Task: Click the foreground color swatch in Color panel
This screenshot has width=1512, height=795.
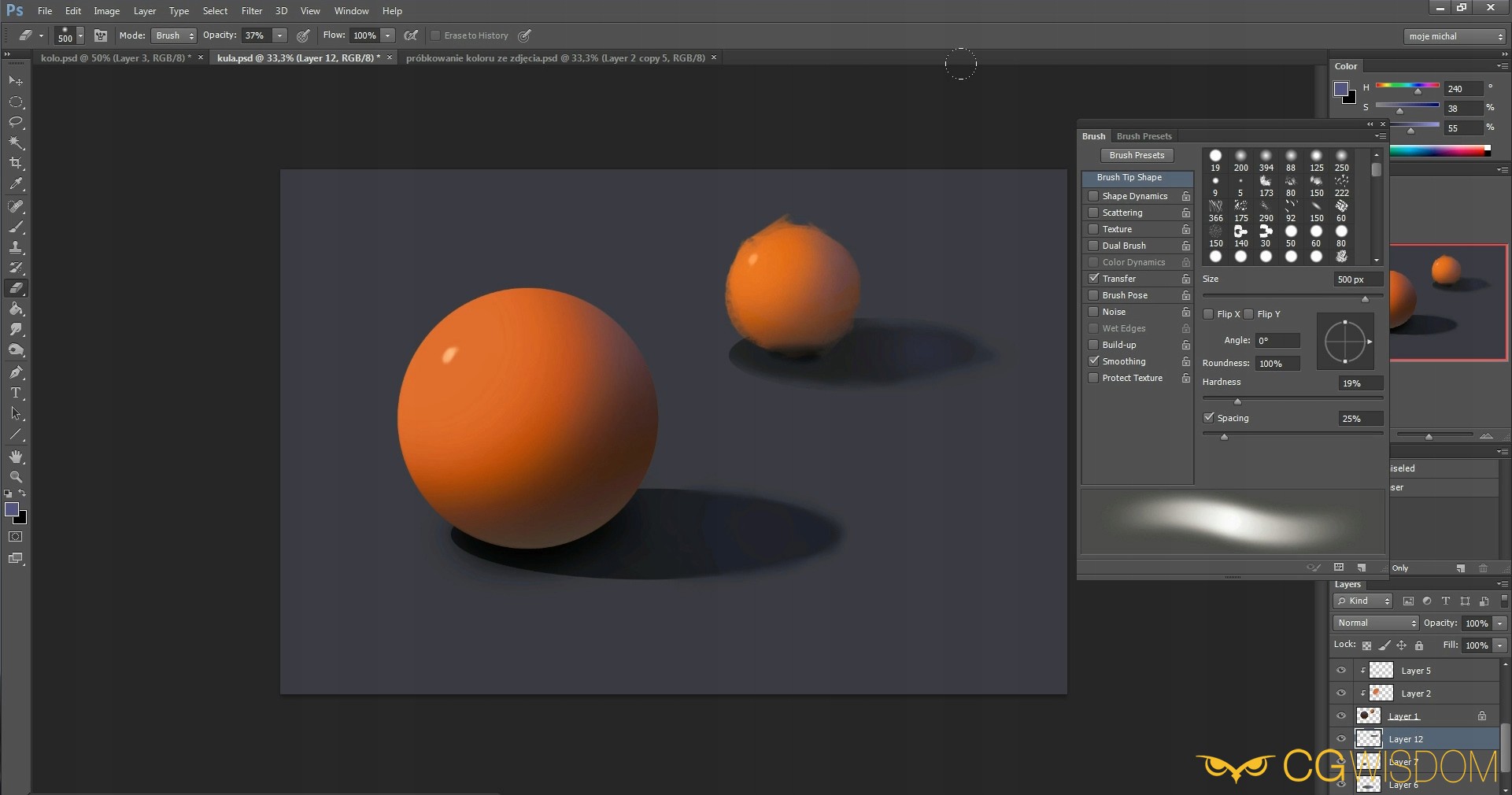Action: (x=1341, y=89)
